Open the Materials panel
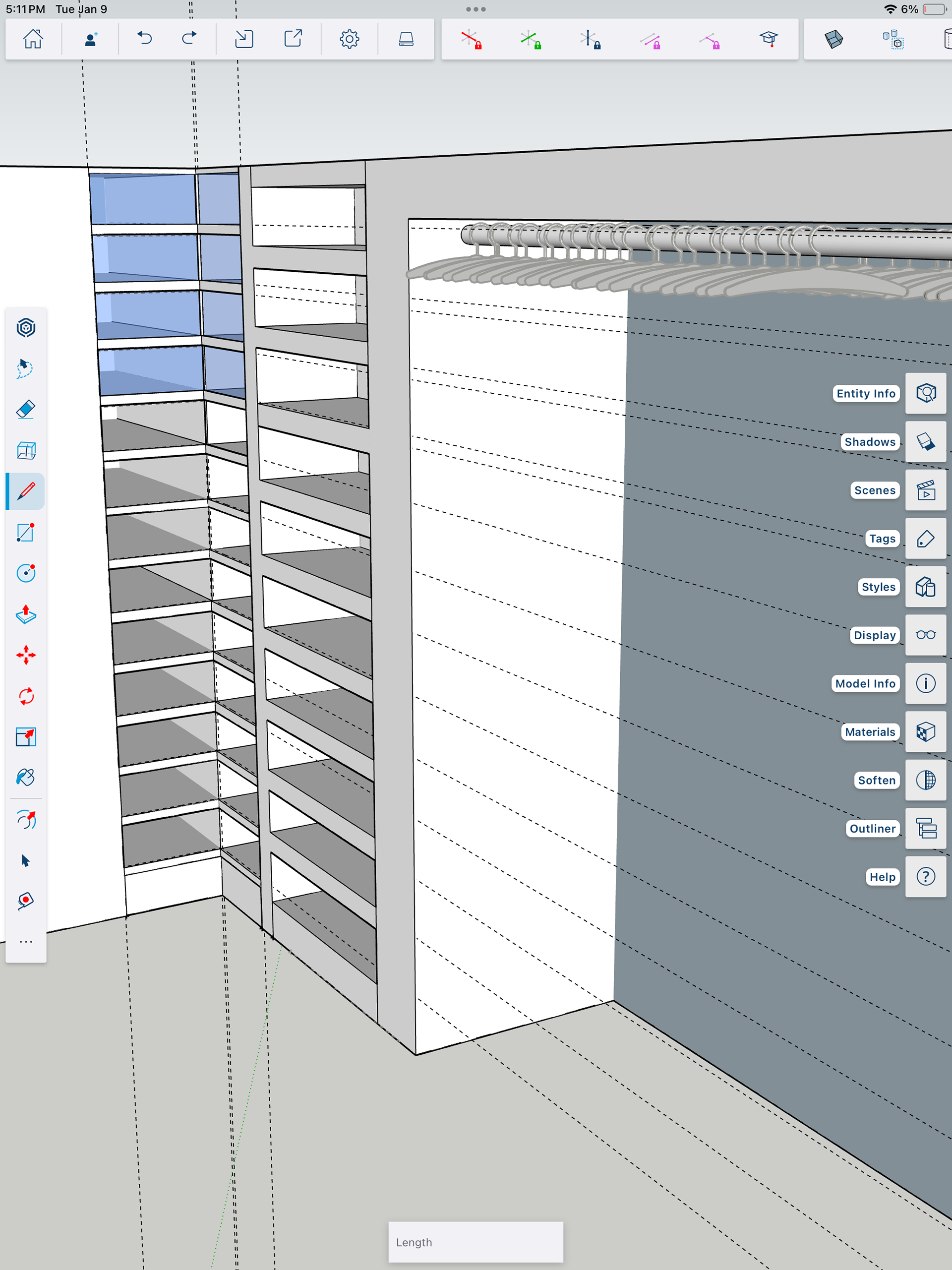This screenshot has height=1270, width=952. [x=925, y=731]
